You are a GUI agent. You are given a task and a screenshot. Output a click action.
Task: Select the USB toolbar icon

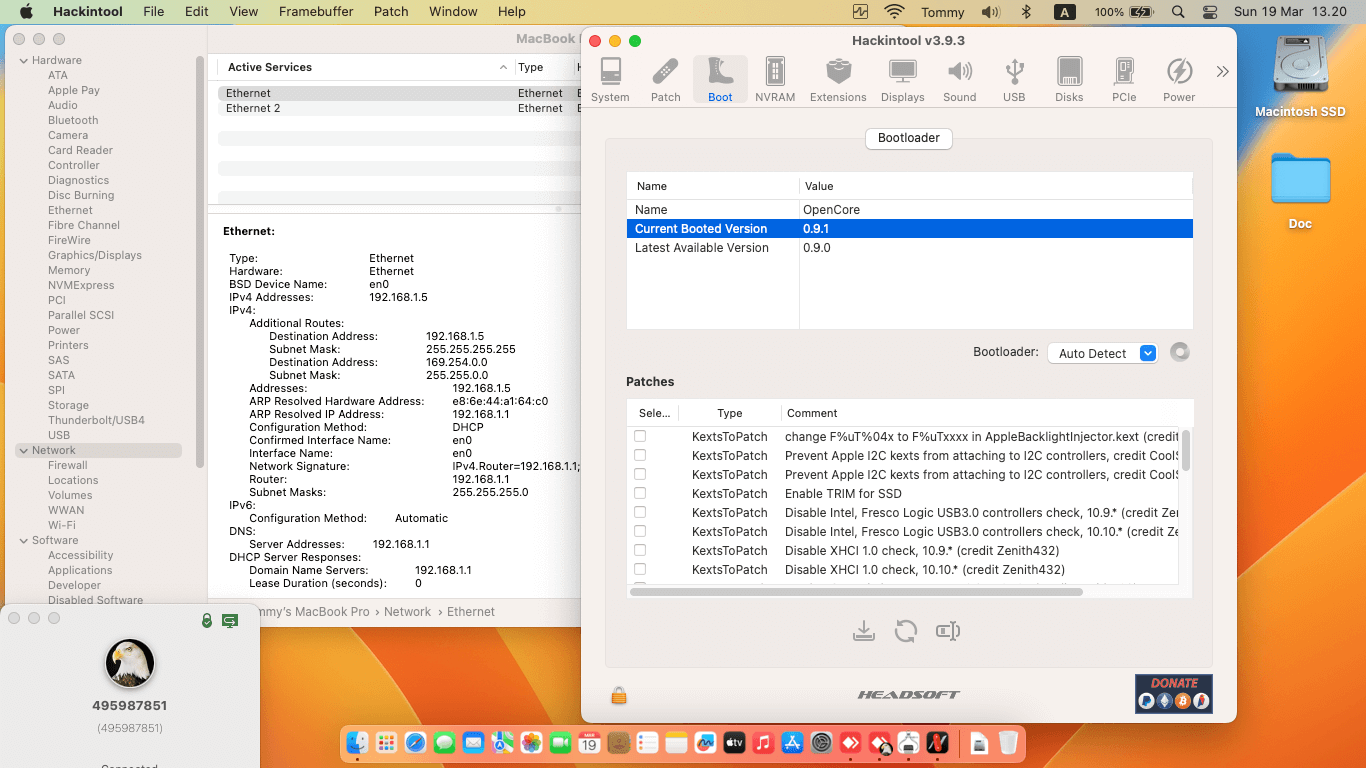tap(1014, 79)
